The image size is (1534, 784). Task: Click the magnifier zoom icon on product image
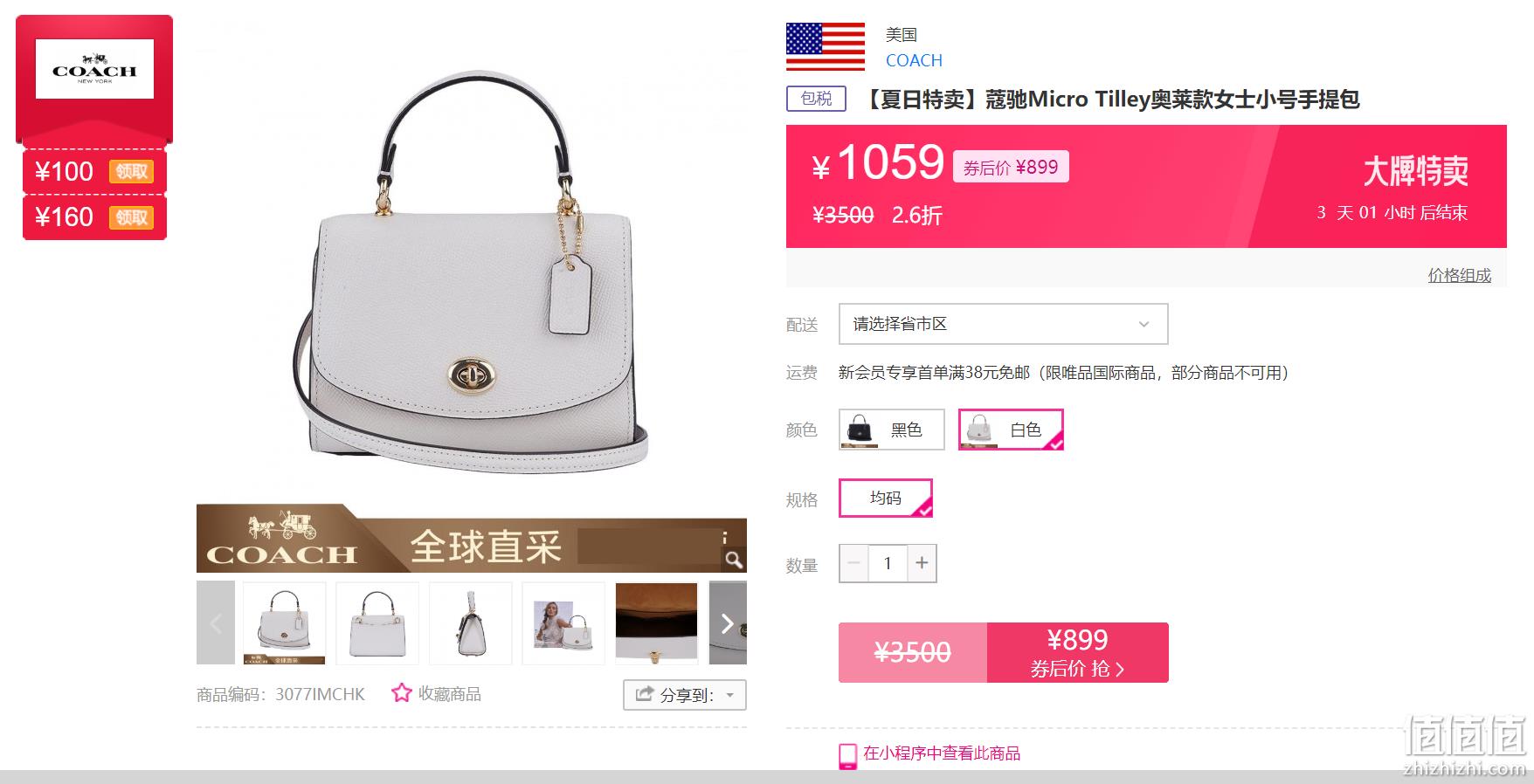734,559
